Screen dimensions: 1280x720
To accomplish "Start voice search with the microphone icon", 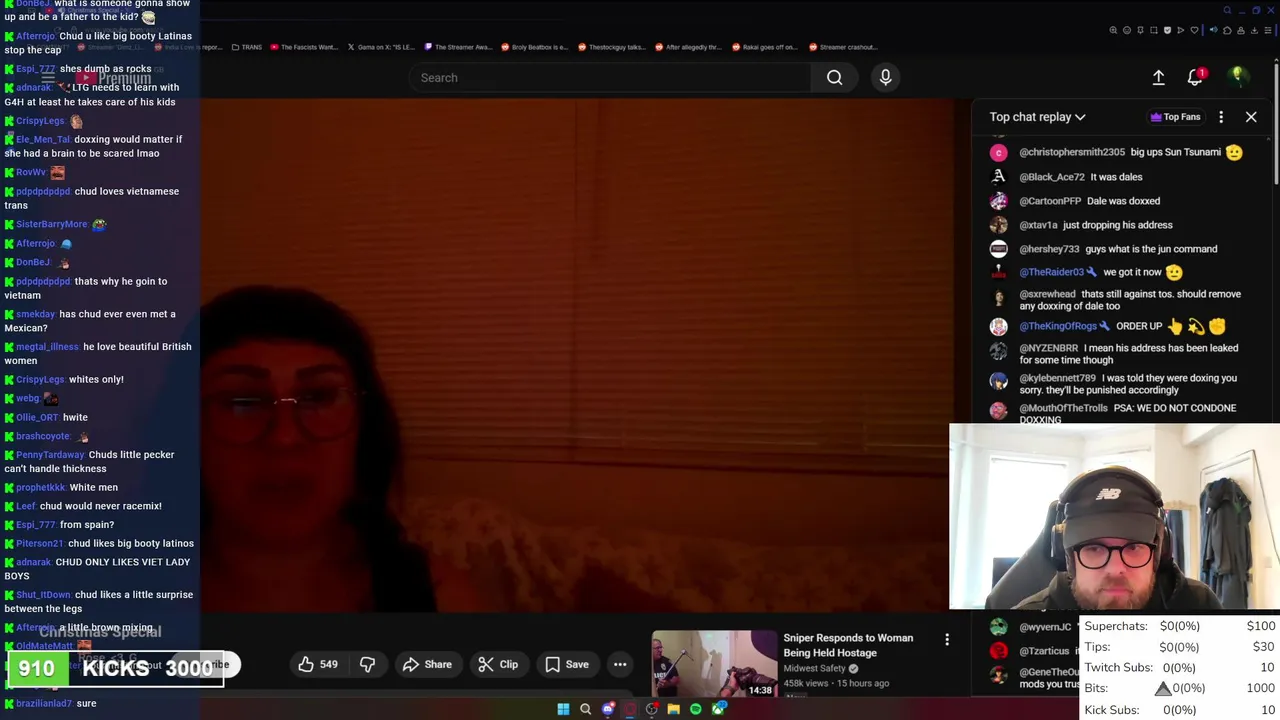I will tap(885, 77).
